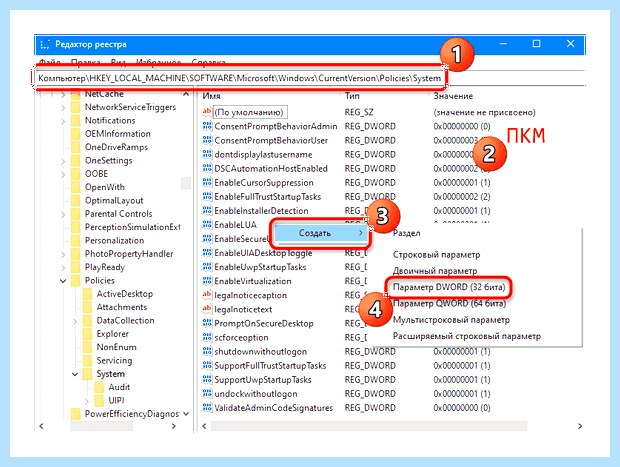Select the ActiveDesktop tree item
Image resolution: width=620 pixels, height=467 pixels.
tap(125, 294)
